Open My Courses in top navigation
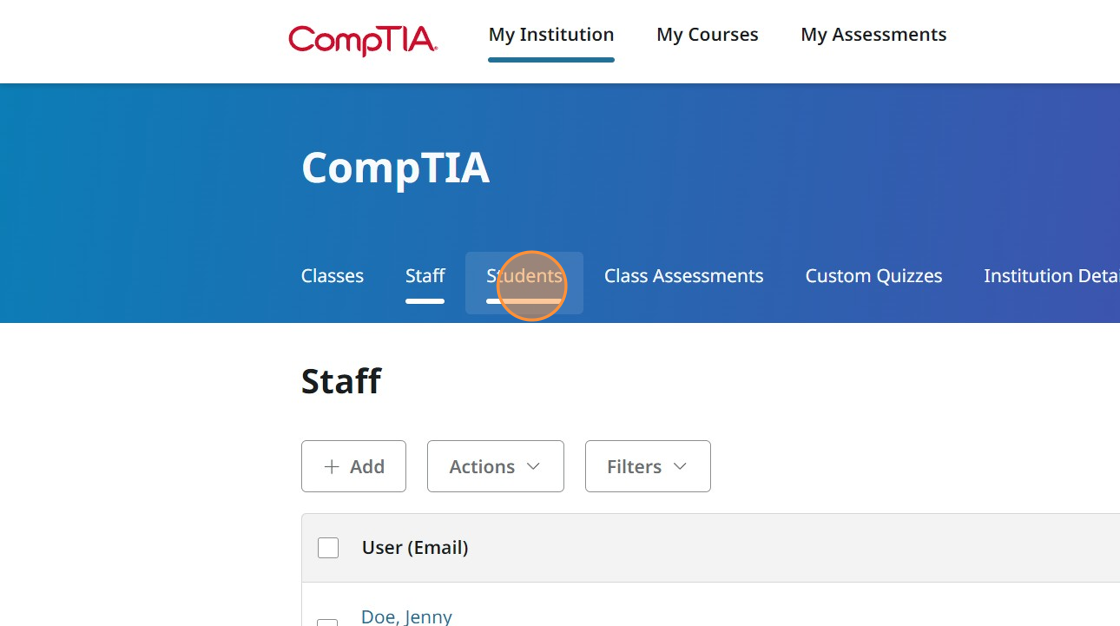Image resolution: width=1120 pixels, height=626 pixels. tap(707, 35)
